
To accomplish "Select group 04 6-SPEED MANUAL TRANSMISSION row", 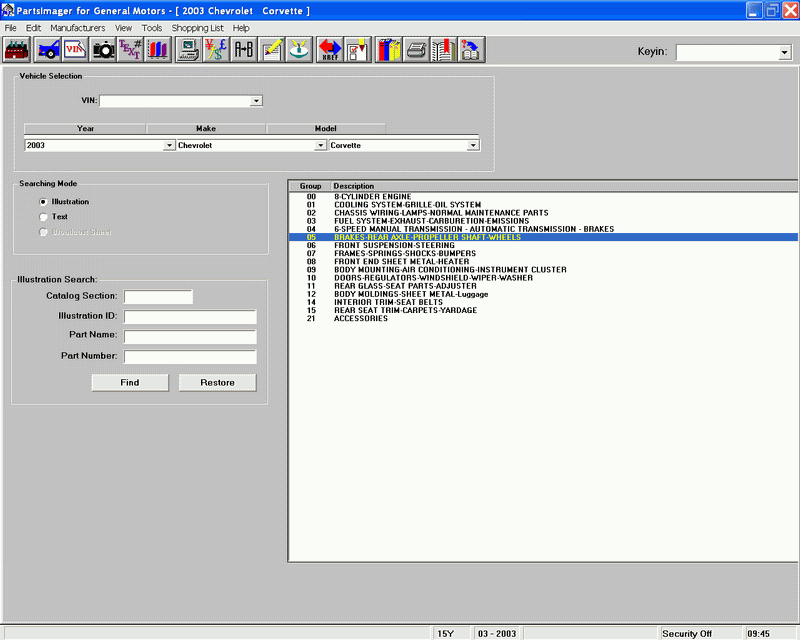I will (543, 229).
